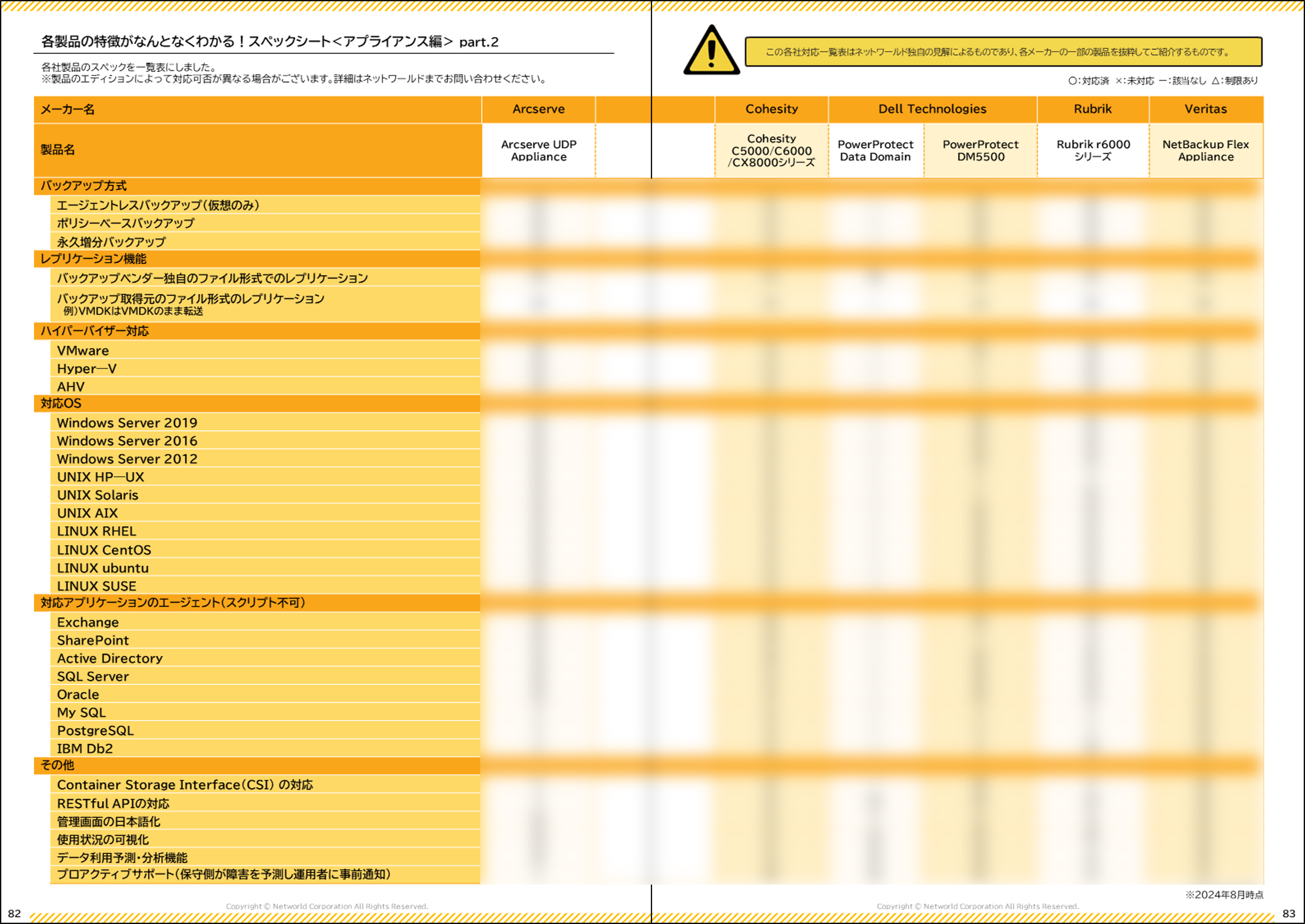Click the NetBackup Flex Appliance cell
The height and width of the screenshot is (924, 1305).
click(x=1206, y=151)
